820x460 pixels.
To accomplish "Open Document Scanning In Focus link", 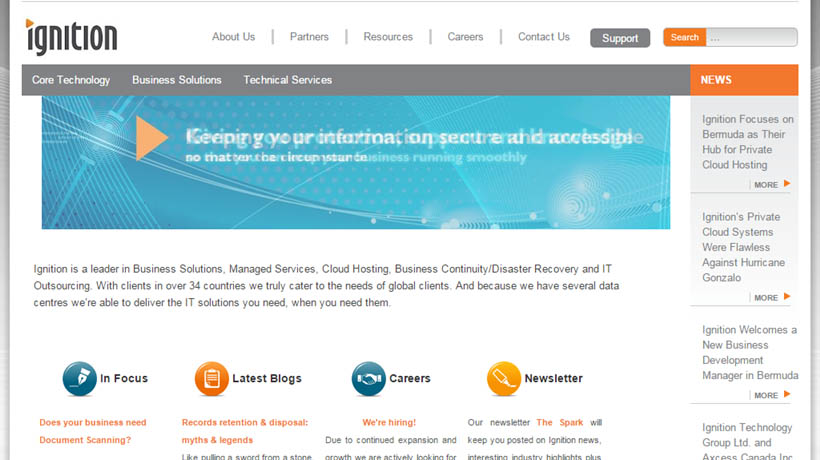I will 93,431.
